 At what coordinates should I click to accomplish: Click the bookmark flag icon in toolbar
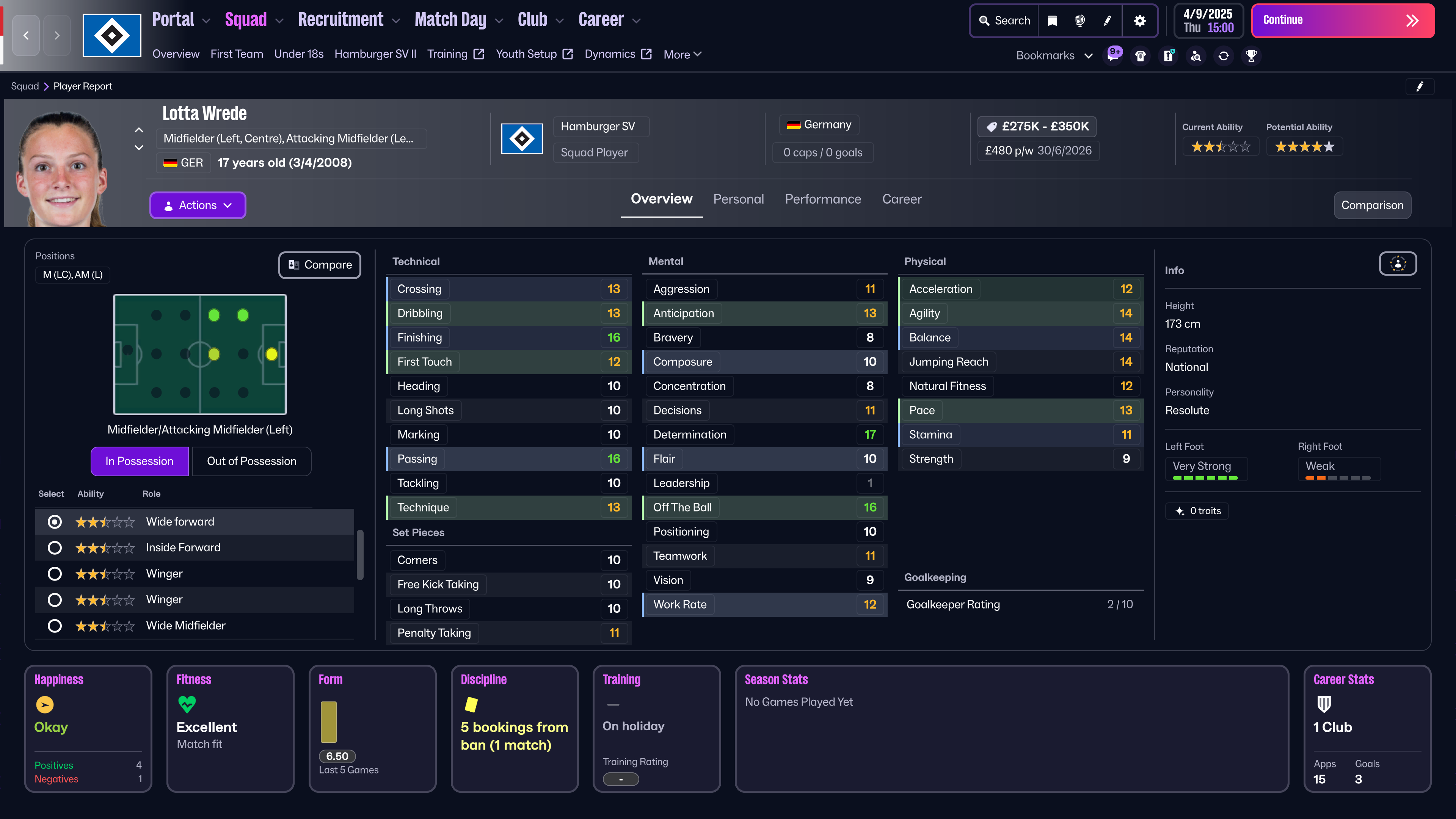pos(1052,21)
